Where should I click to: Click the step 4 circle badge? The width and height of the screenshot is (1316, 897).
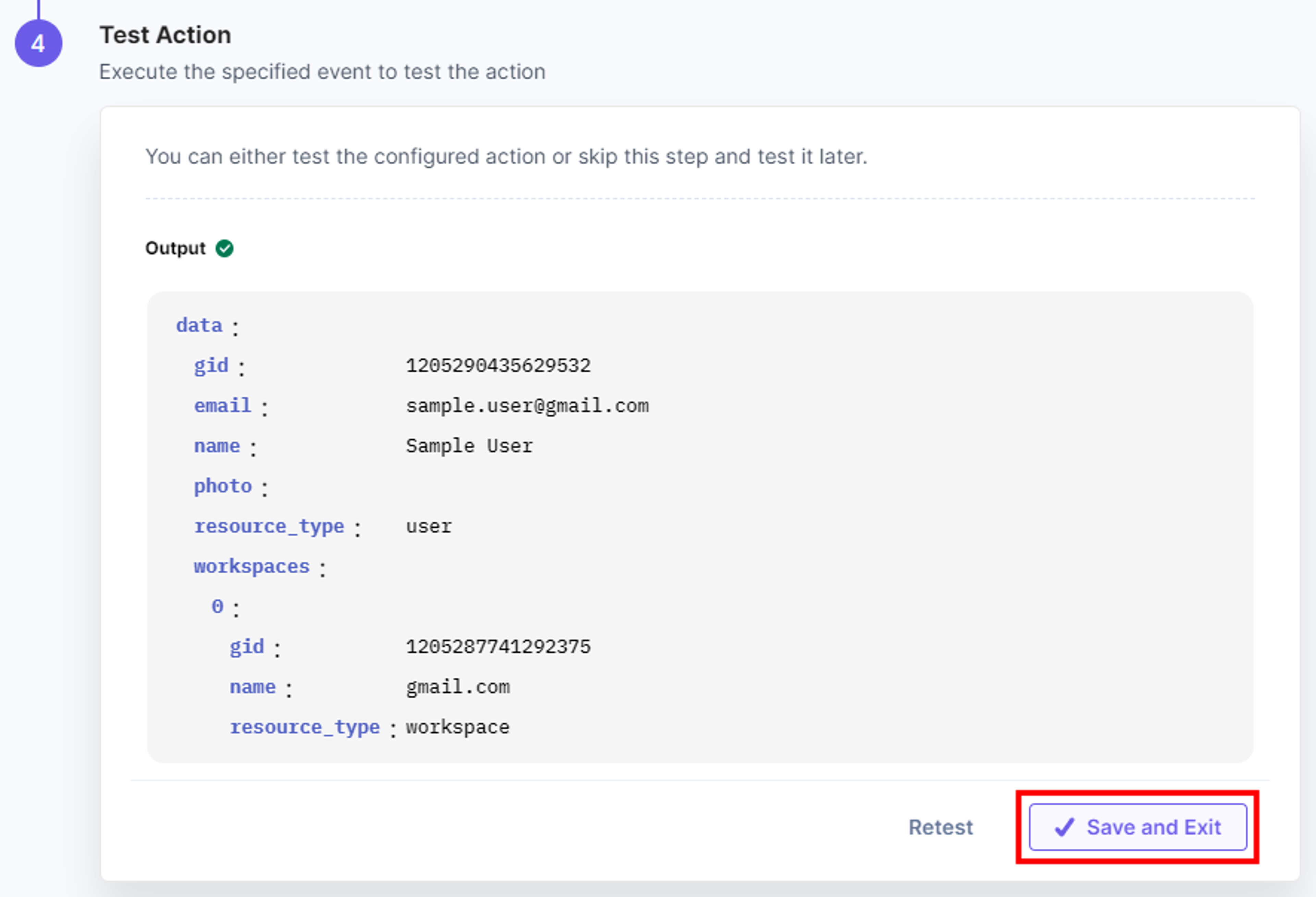pos(38,43)
